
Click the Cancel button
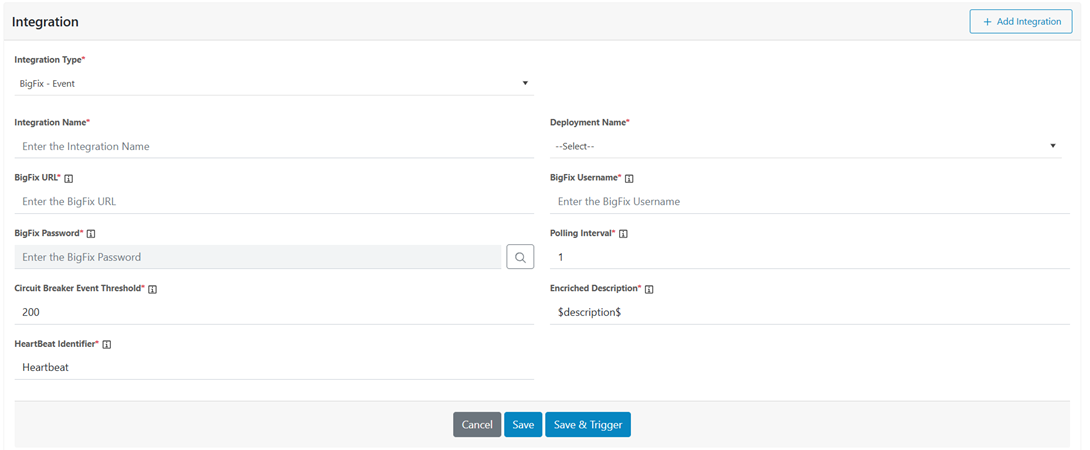(477, 425)
